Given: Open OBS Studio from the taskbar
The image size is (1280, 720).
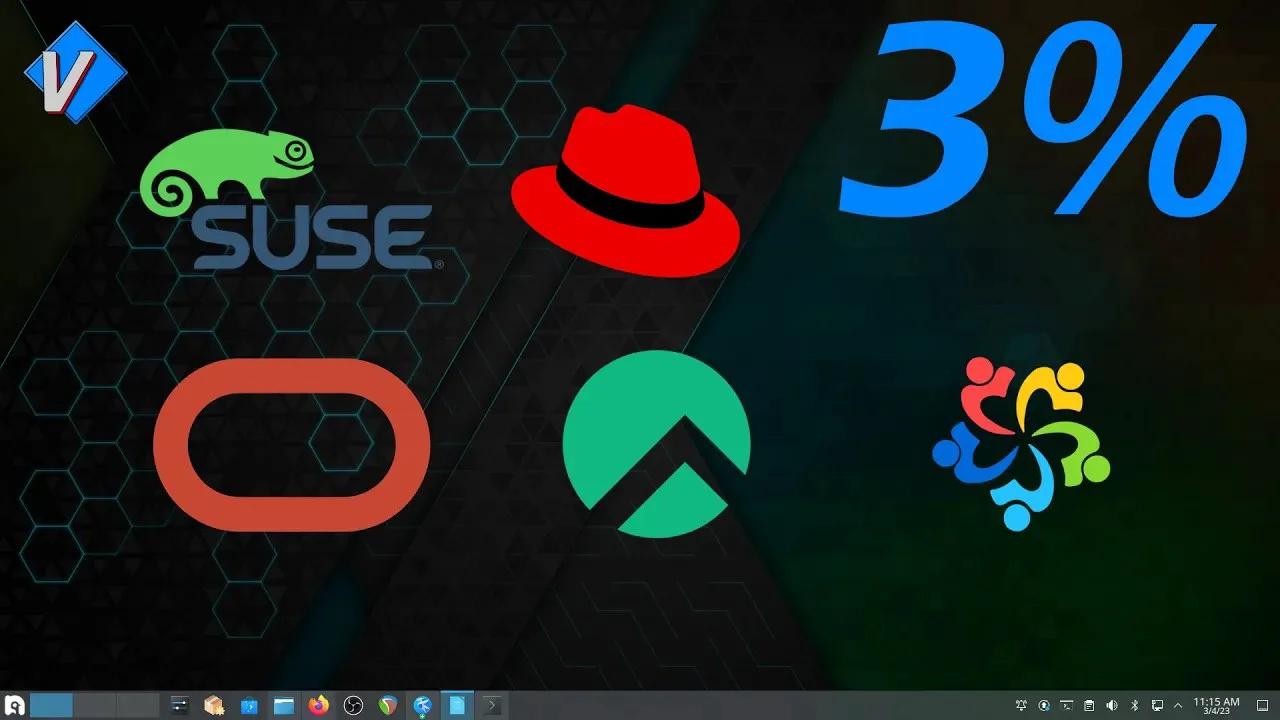Looking at the screenshot, I should pos(355,705).
